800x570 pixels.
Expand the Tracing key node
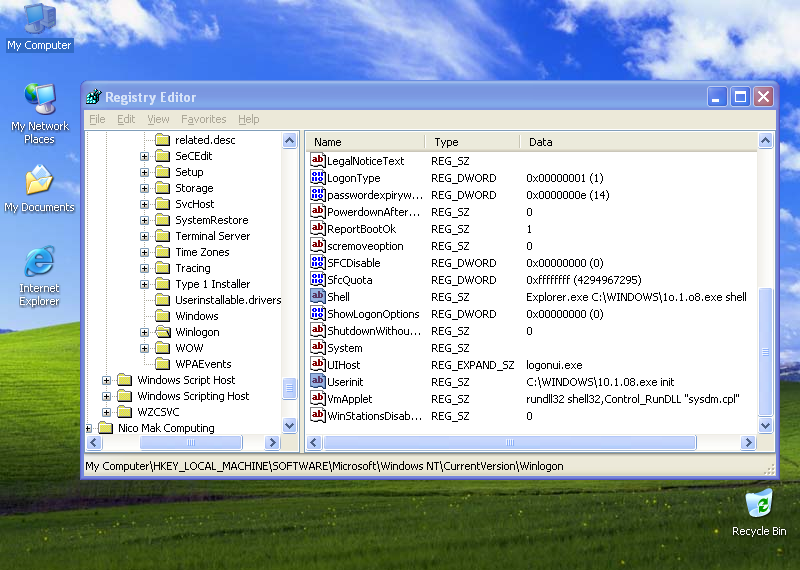144,268
